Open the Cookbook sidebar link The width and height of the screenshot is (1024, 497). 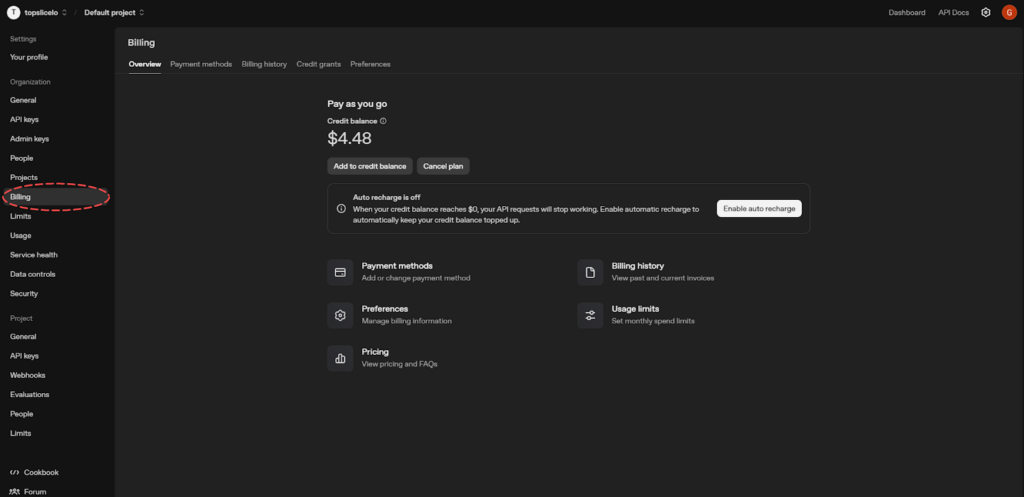click(x=41, y=472)
